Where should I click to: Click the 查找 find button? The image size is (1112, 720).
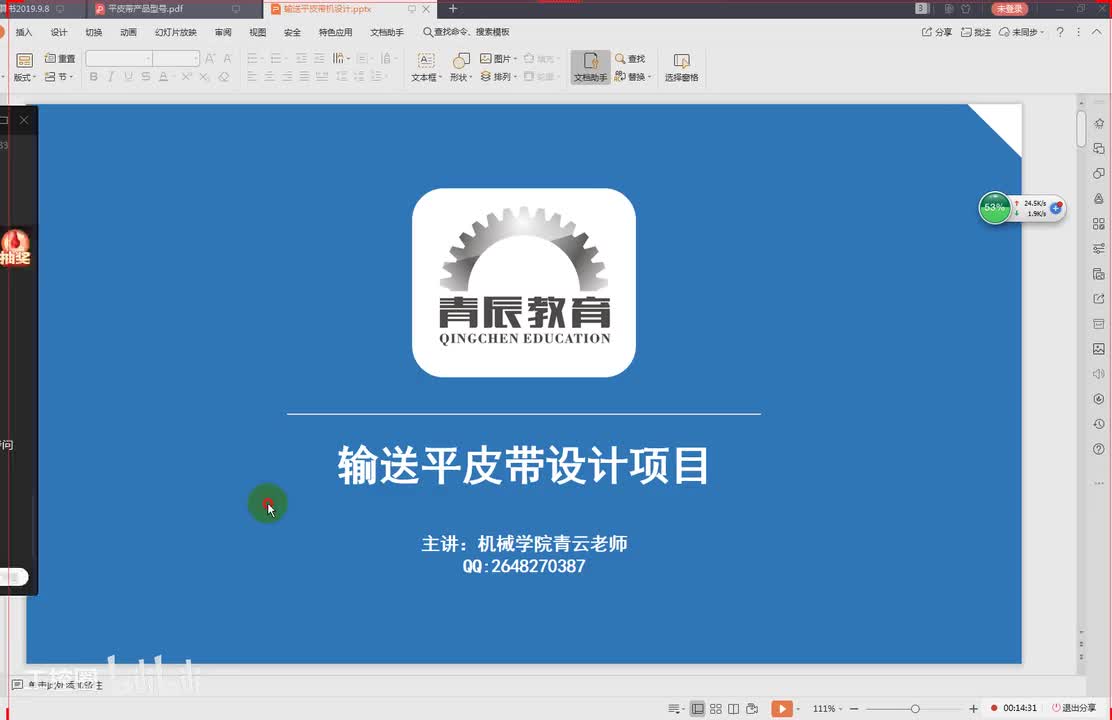[x=630, y=58]
